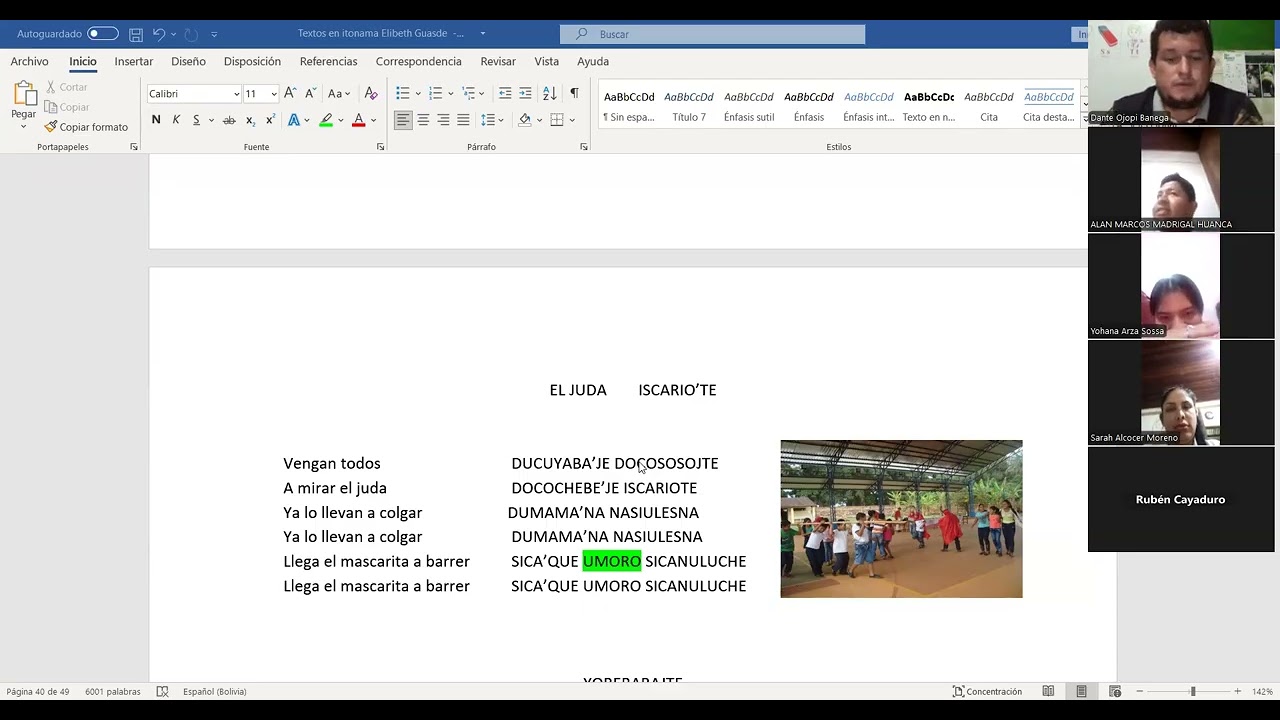
Task: Decrease paragraph indent
Action: [x=505, y=93]
